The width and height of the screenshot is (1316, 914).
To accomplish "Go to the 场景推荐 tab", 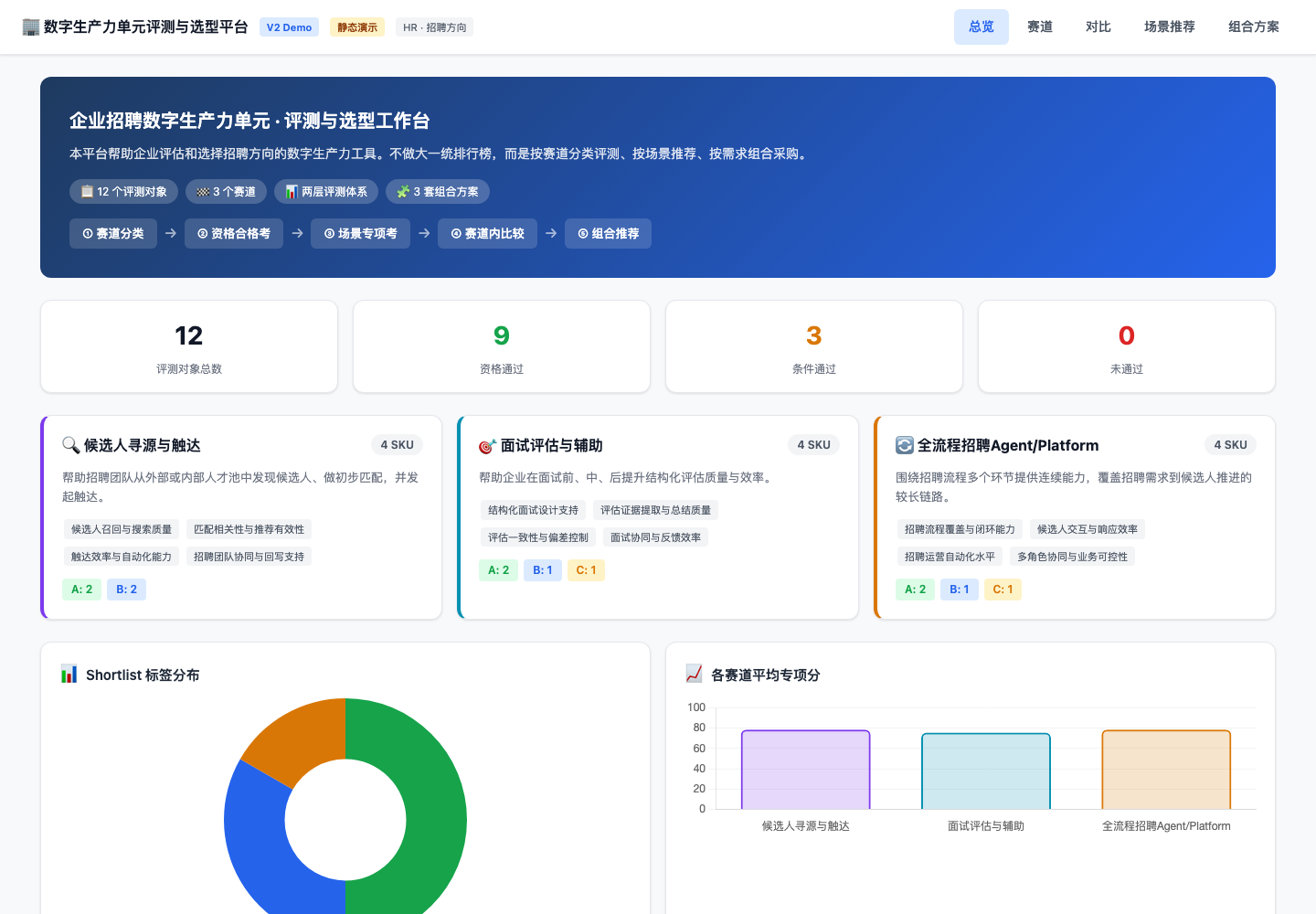I will [1170, 27].
